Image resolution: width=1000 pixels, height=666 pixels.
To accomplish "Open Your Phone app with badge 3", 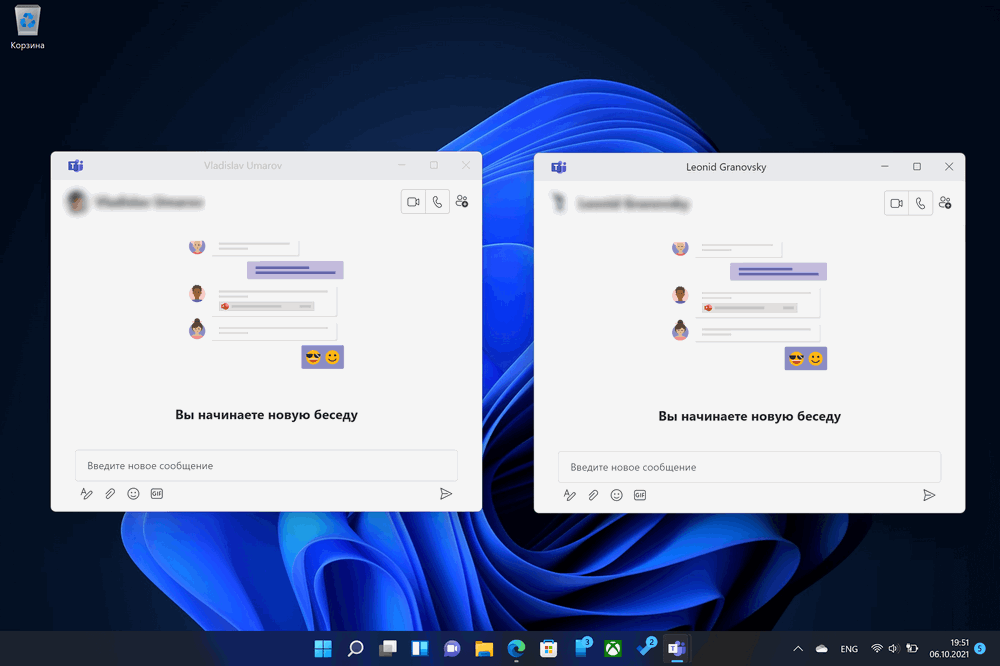I will coord(582,648).
